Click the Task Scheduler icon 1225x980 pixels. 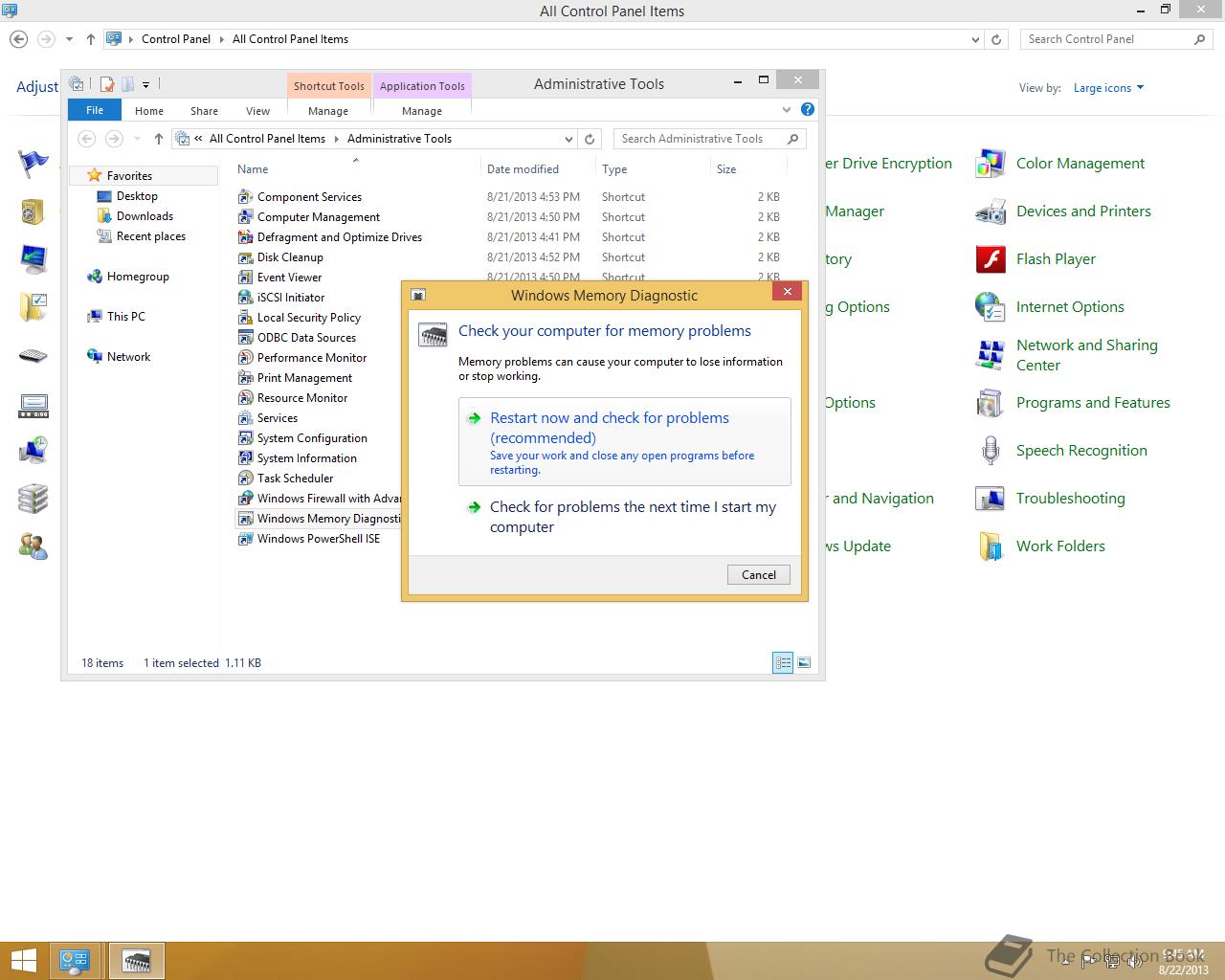click(245, 479)
